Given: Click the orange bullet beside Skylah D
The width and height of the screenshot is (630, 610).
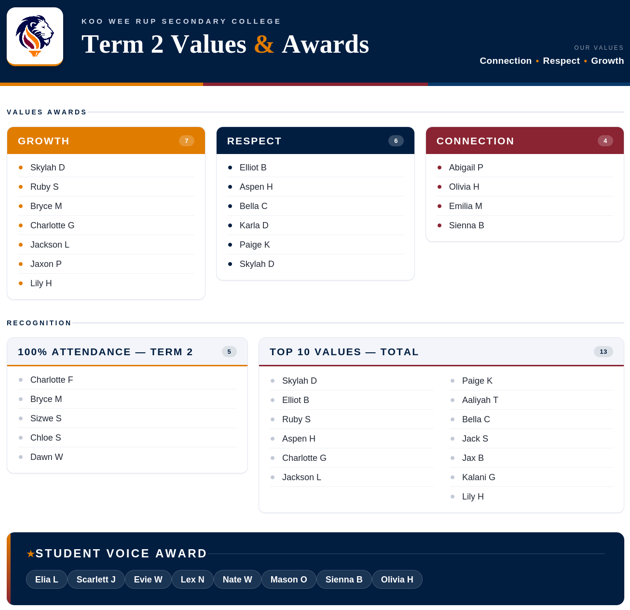Looking at the screenshot, I should 21,168.
